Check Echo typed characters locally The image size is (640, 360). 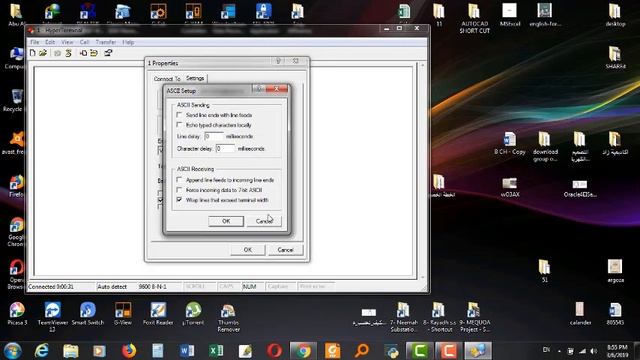pos(179,125)
